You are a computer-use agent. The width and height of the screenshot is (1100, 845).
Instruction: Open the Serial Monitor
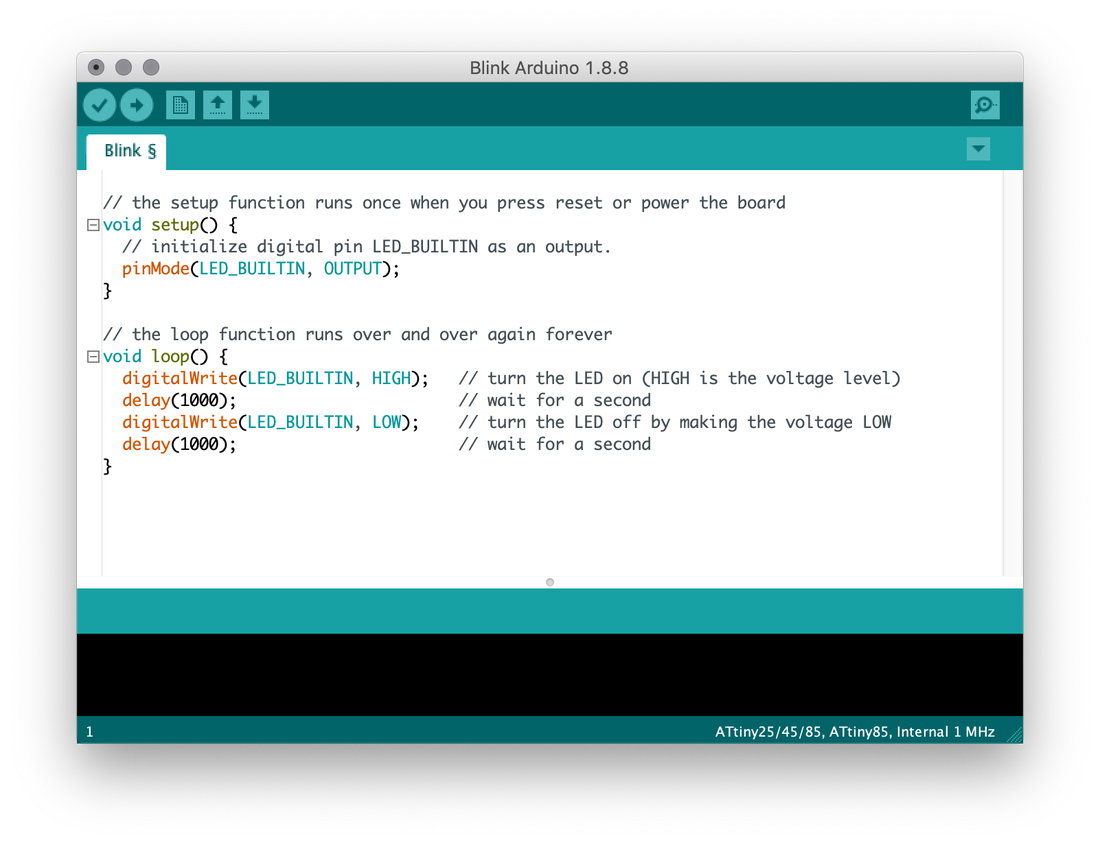pos(985,105)
